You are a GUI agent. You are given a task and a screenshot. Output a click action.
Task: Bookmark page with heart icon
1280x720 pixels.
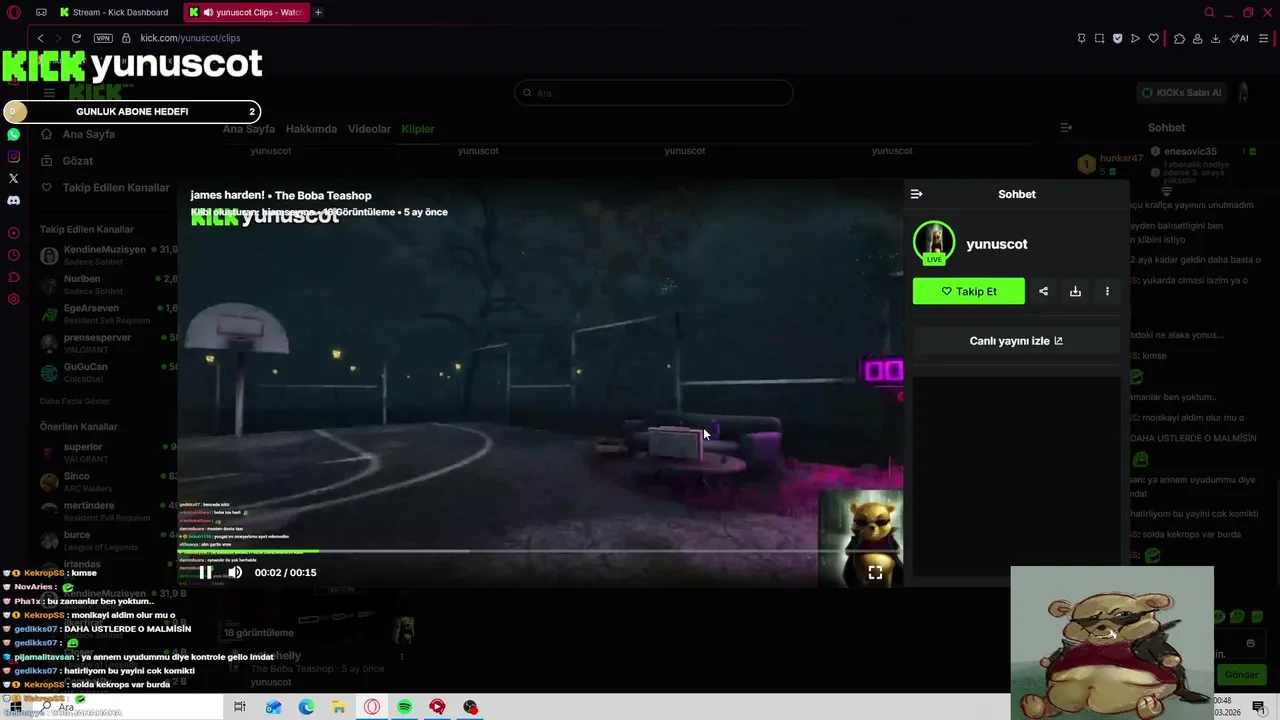[1153, 38]
